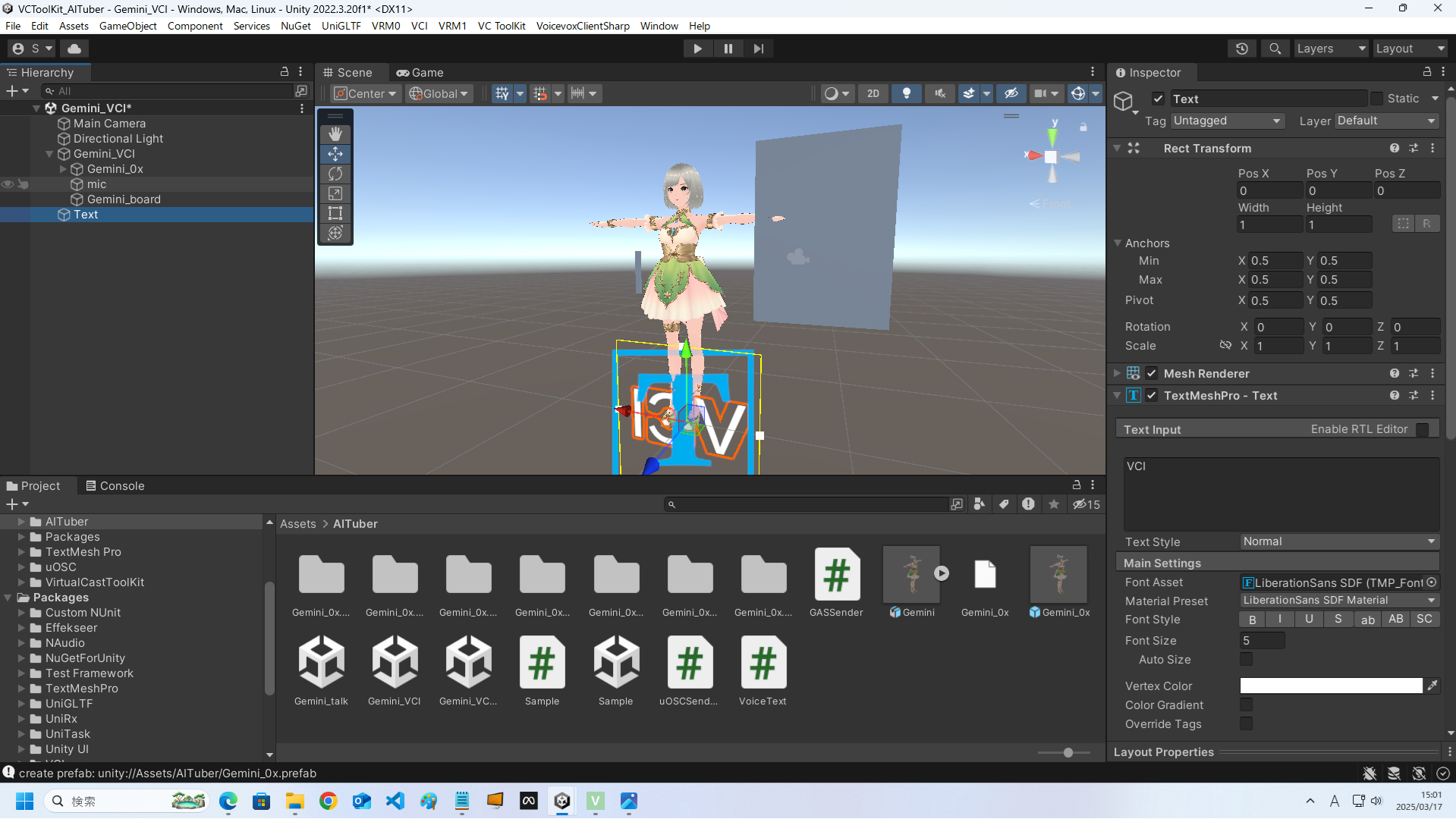The height and width of the screenshot is (819, 1456).
Task: Click the Step frame button
Action: tap(759, 49)
